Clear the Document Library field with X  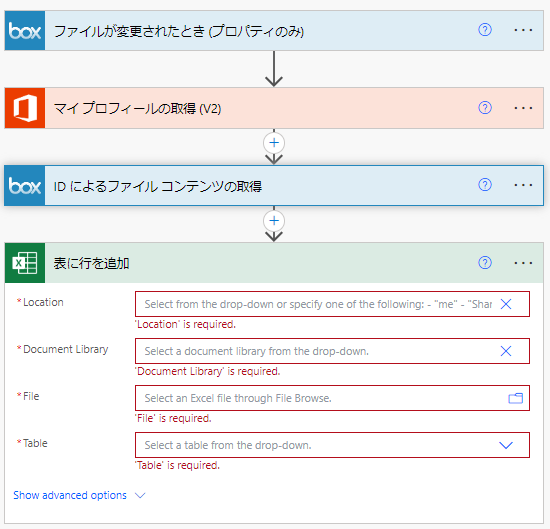pos(506,351)
